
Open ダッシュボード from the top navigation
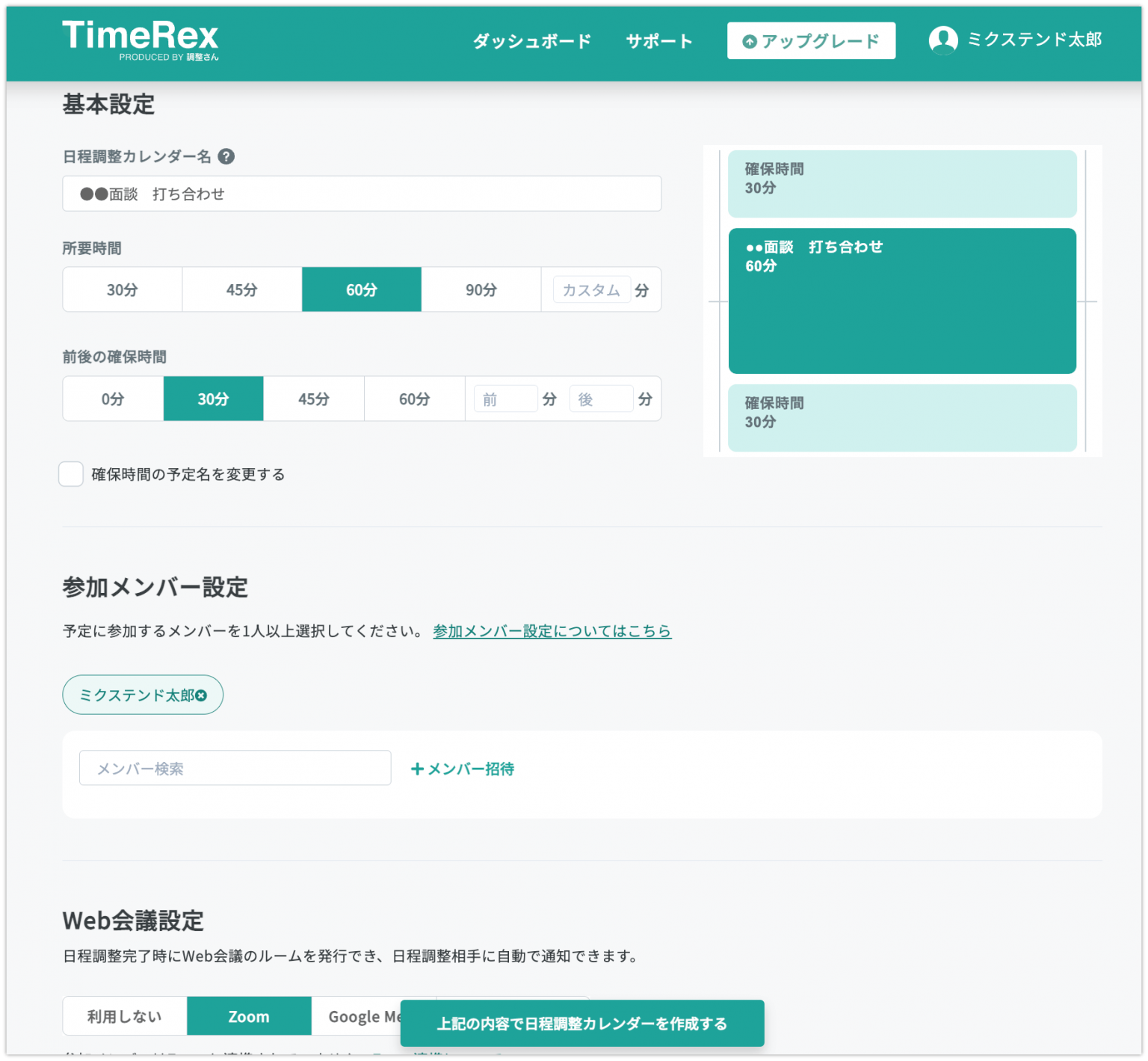click(531, 41)
